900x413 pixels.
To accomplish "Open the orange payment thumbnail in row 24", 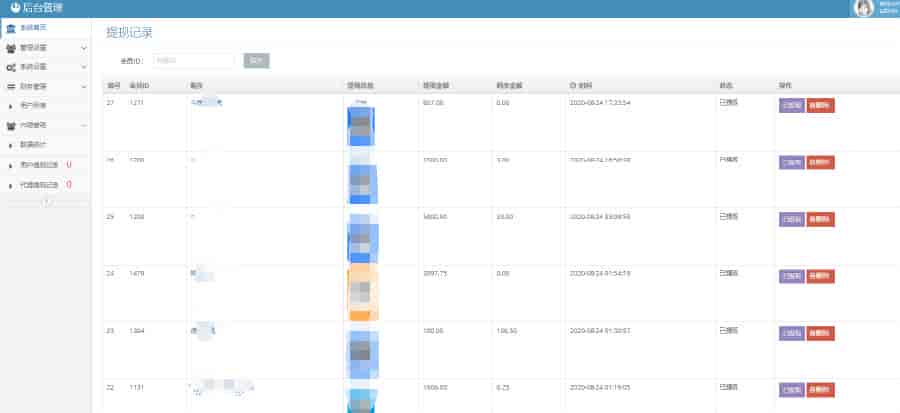I will [x=360, y=292].
